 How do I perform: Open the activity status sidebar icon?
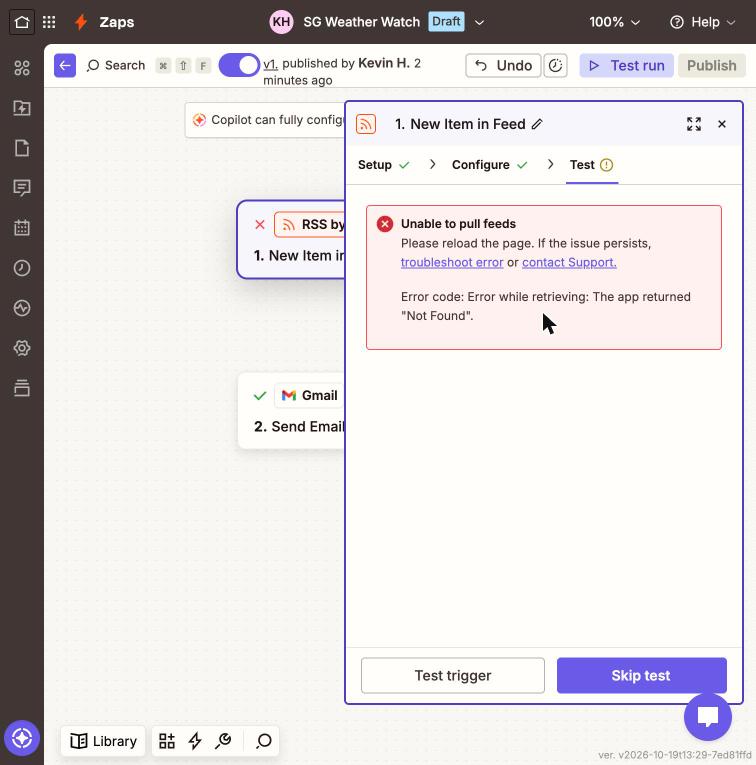[22, 308]
